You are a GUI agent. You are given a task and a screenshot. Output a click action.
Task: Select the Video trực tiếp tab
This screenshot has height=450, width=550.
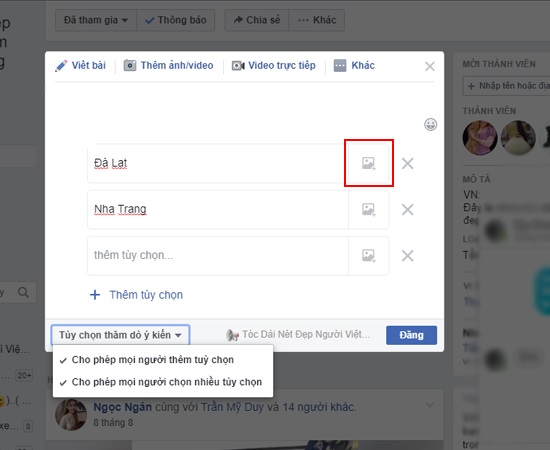(x=274, y=66)
